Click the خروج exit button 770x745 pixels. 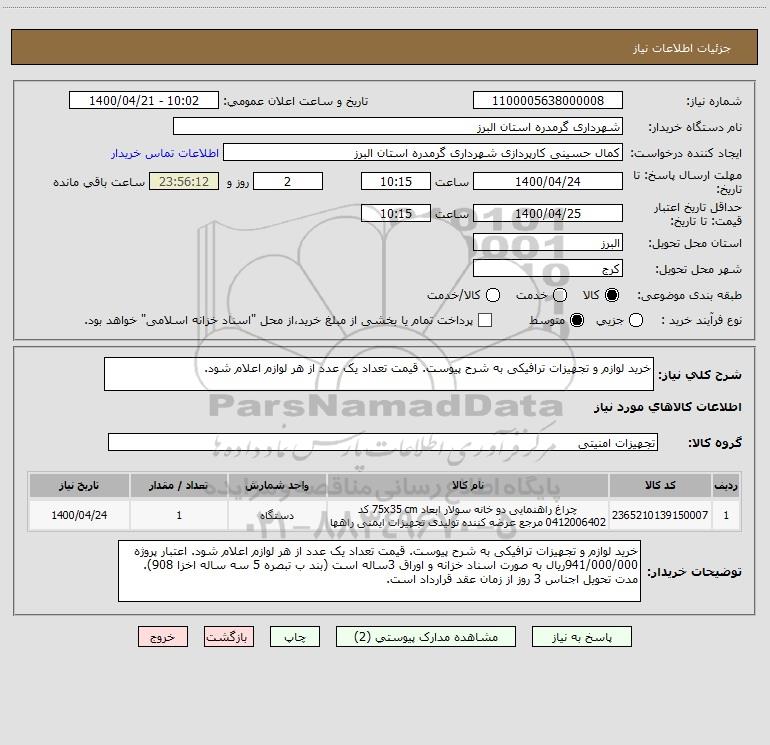coord(163,637)
